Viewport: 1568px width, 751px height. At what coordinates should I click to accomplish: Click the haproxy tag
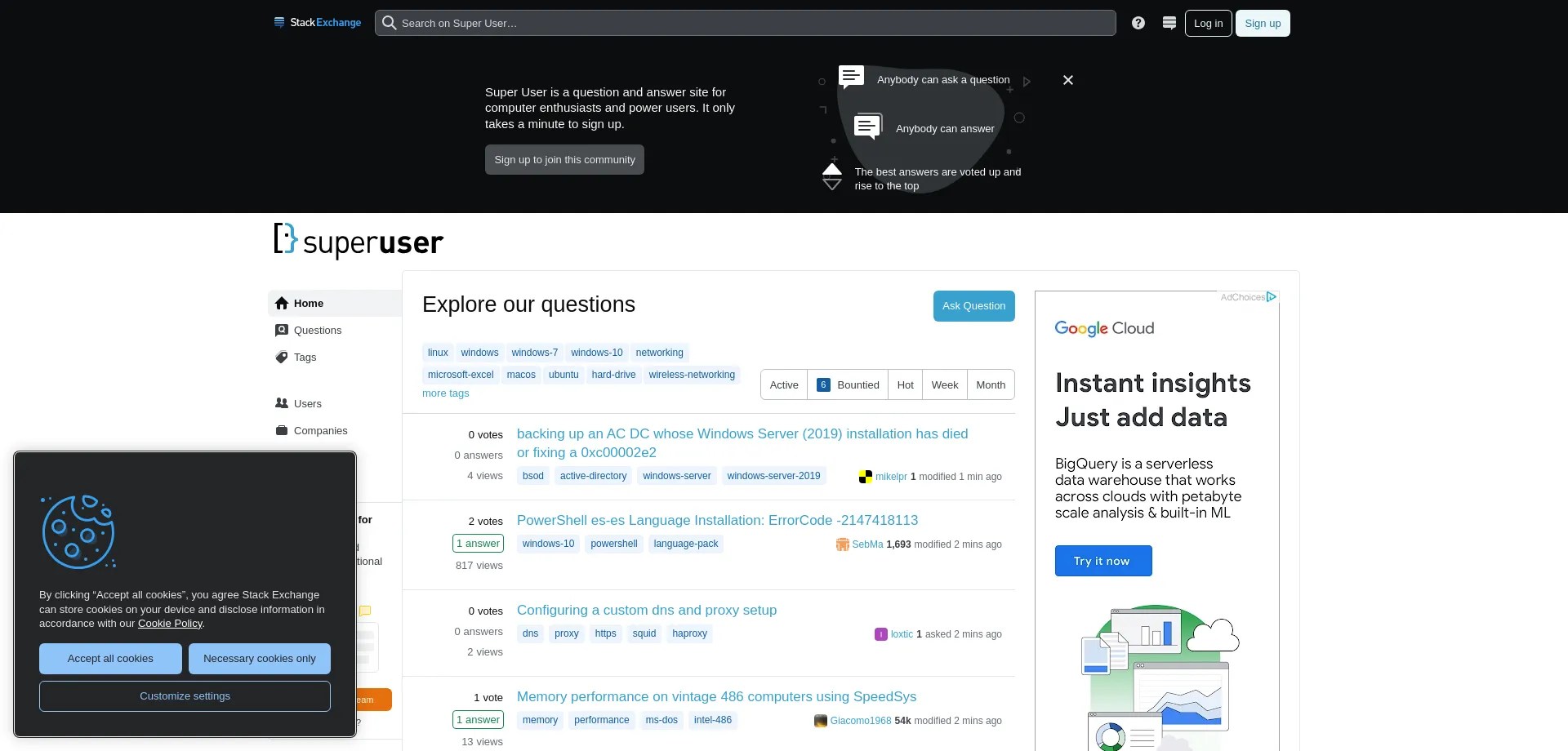[x=690, y=633]
